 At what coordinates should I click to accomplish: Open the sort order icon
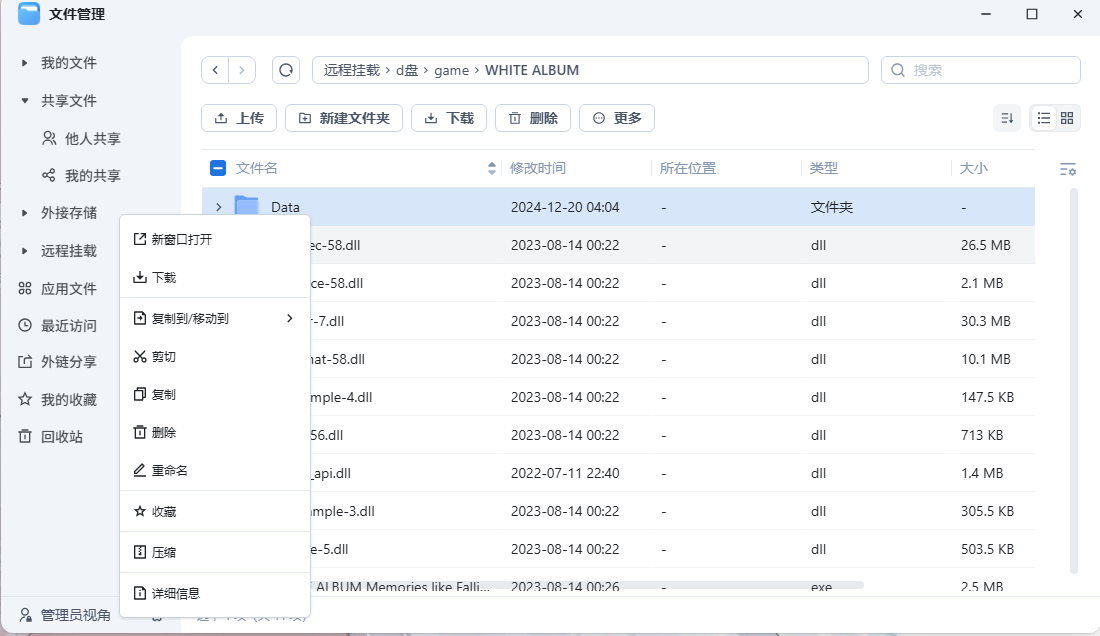[x=1007, y=118]
